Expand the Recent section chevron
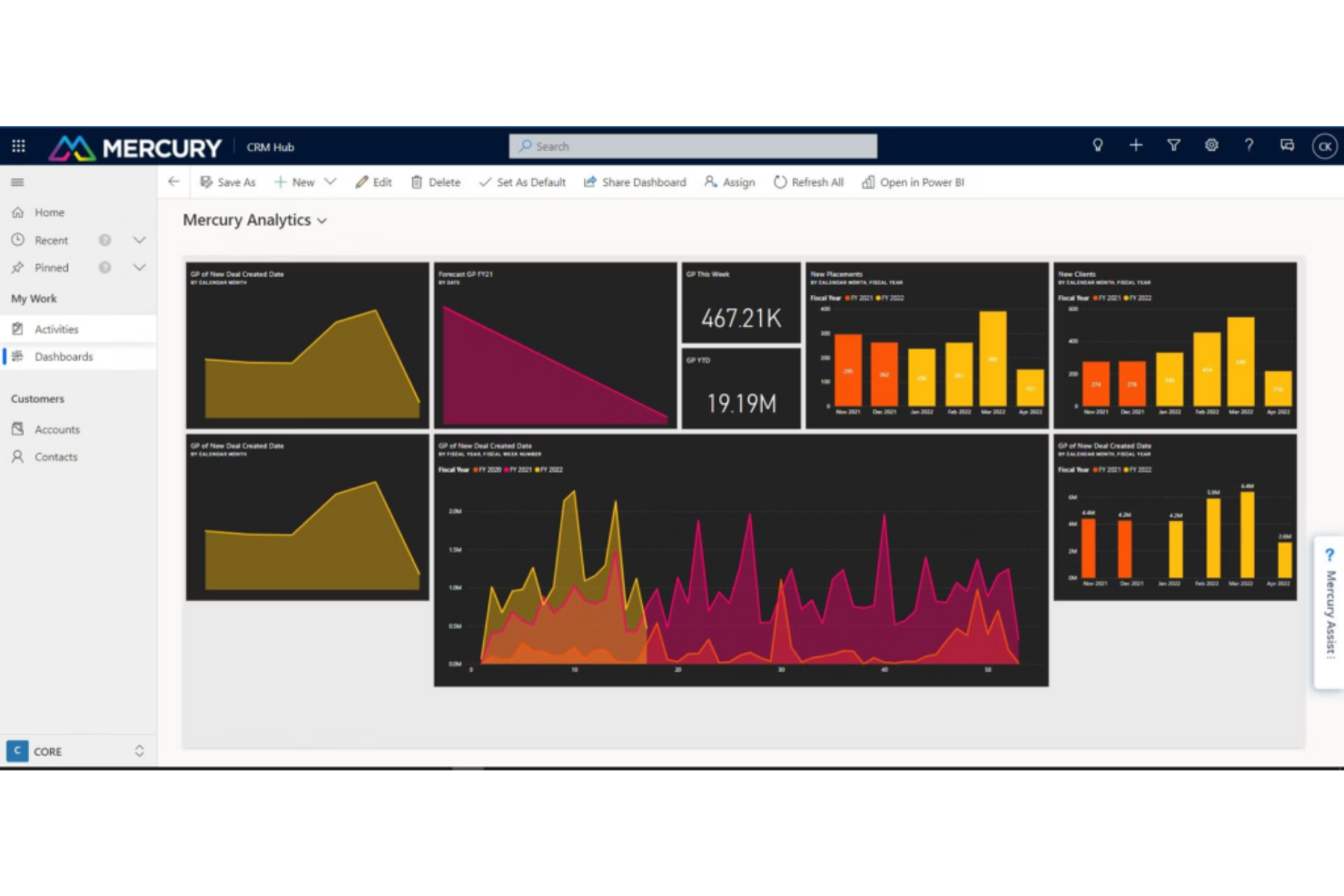 (x=139, y=241)
